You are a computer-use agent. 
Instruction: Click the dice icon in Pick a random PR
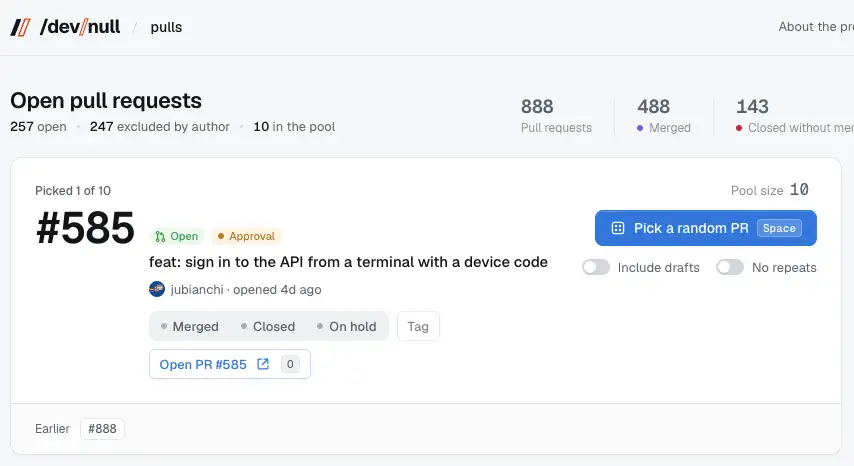coord(618,228)
